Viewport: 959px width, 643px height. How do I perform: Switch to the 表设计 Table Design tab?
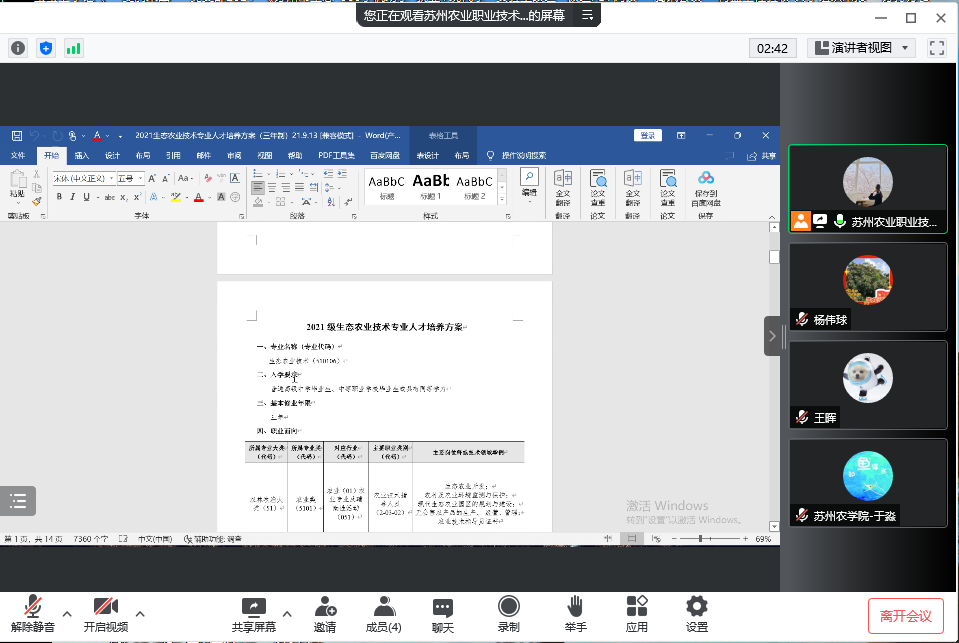pyautogui.click(x=428, y=155)
